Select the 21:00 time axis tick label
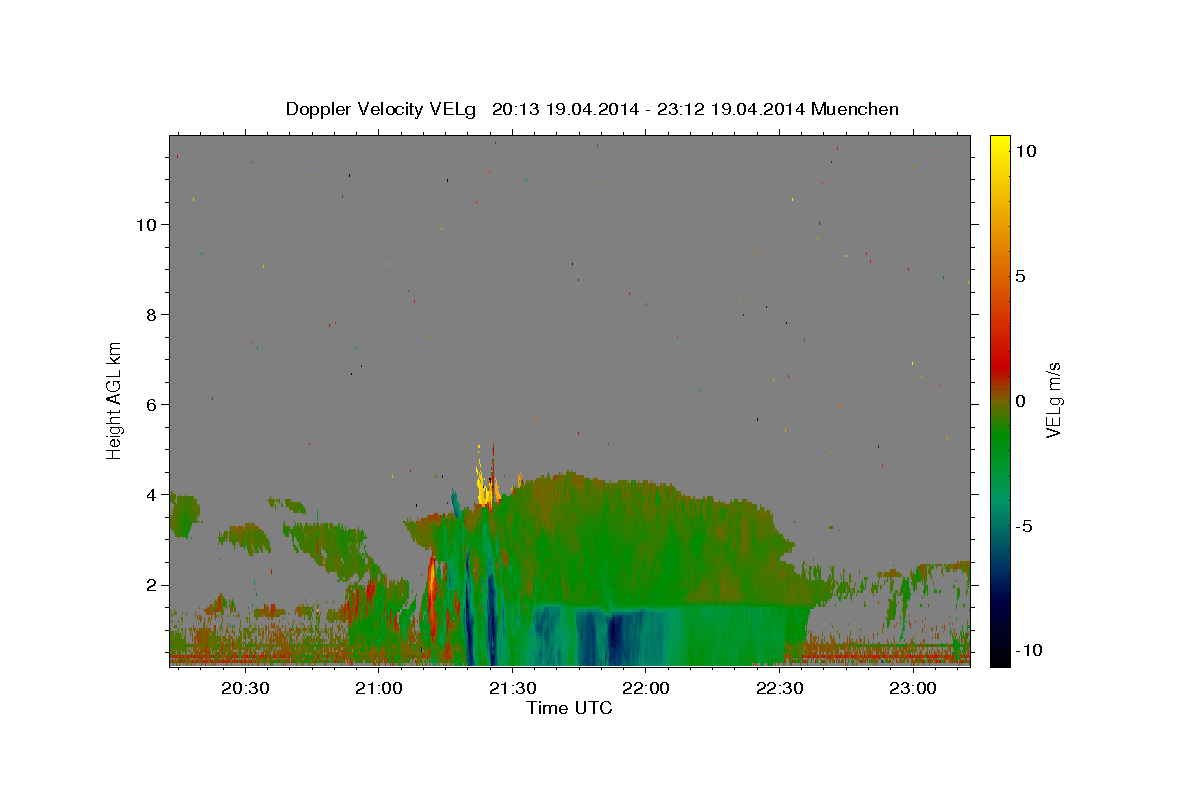The image size is (1200, 800). coord(378,688)
